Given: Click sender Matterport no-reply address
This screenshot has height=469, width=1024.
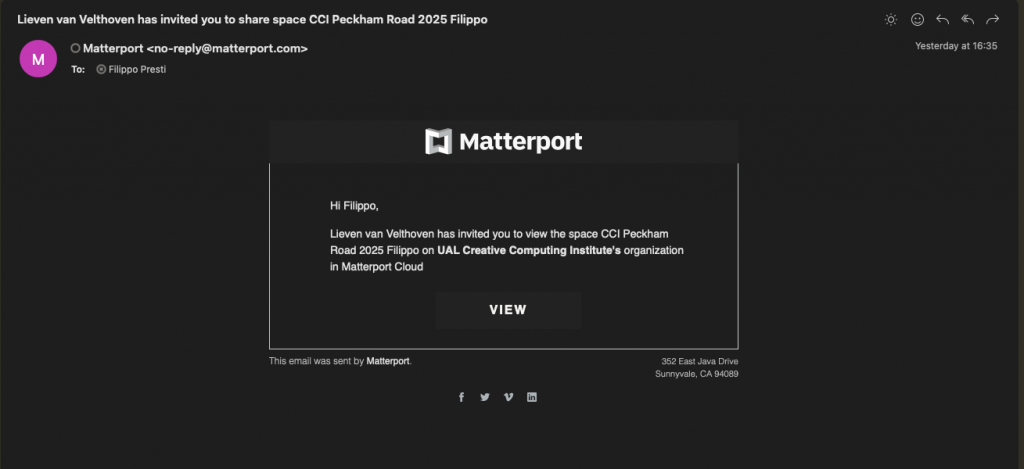Looking at the screenshot, I should coord(195,48).
